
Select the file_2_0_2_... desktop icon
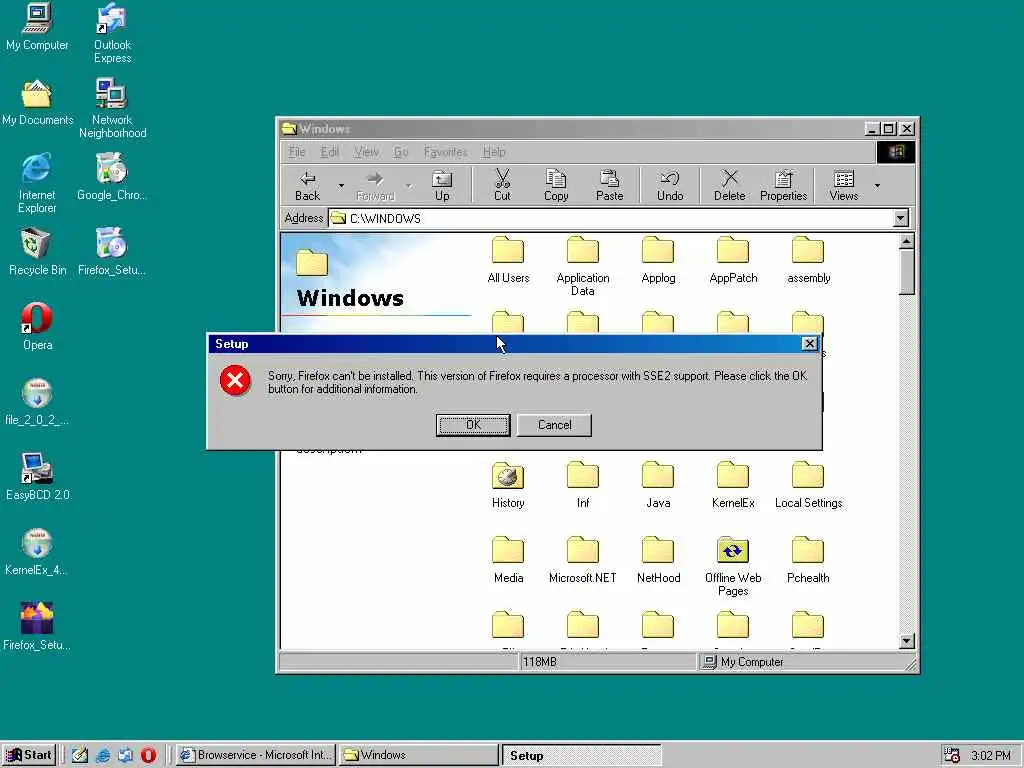click(37, 402)
